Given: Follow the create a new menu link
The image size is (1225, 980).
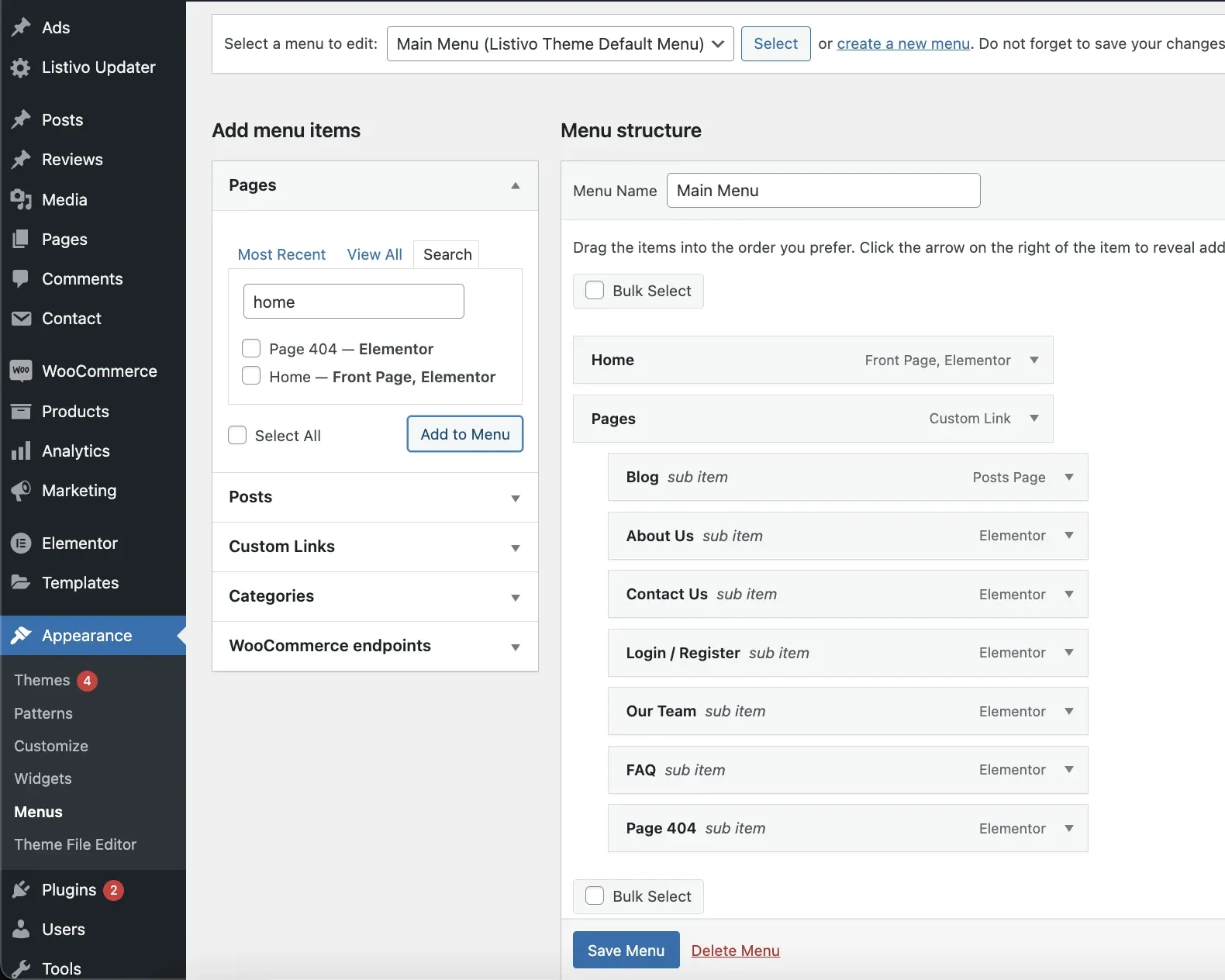Looking at the screenshot, I should 903,43.
